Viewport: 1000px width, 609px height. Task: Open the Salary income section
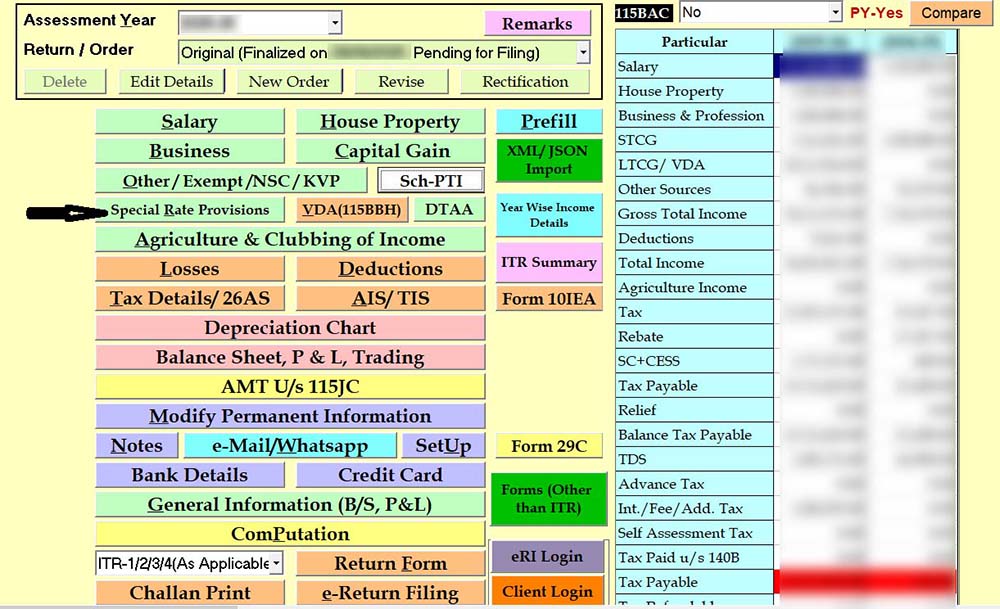(x=189, y=122)
